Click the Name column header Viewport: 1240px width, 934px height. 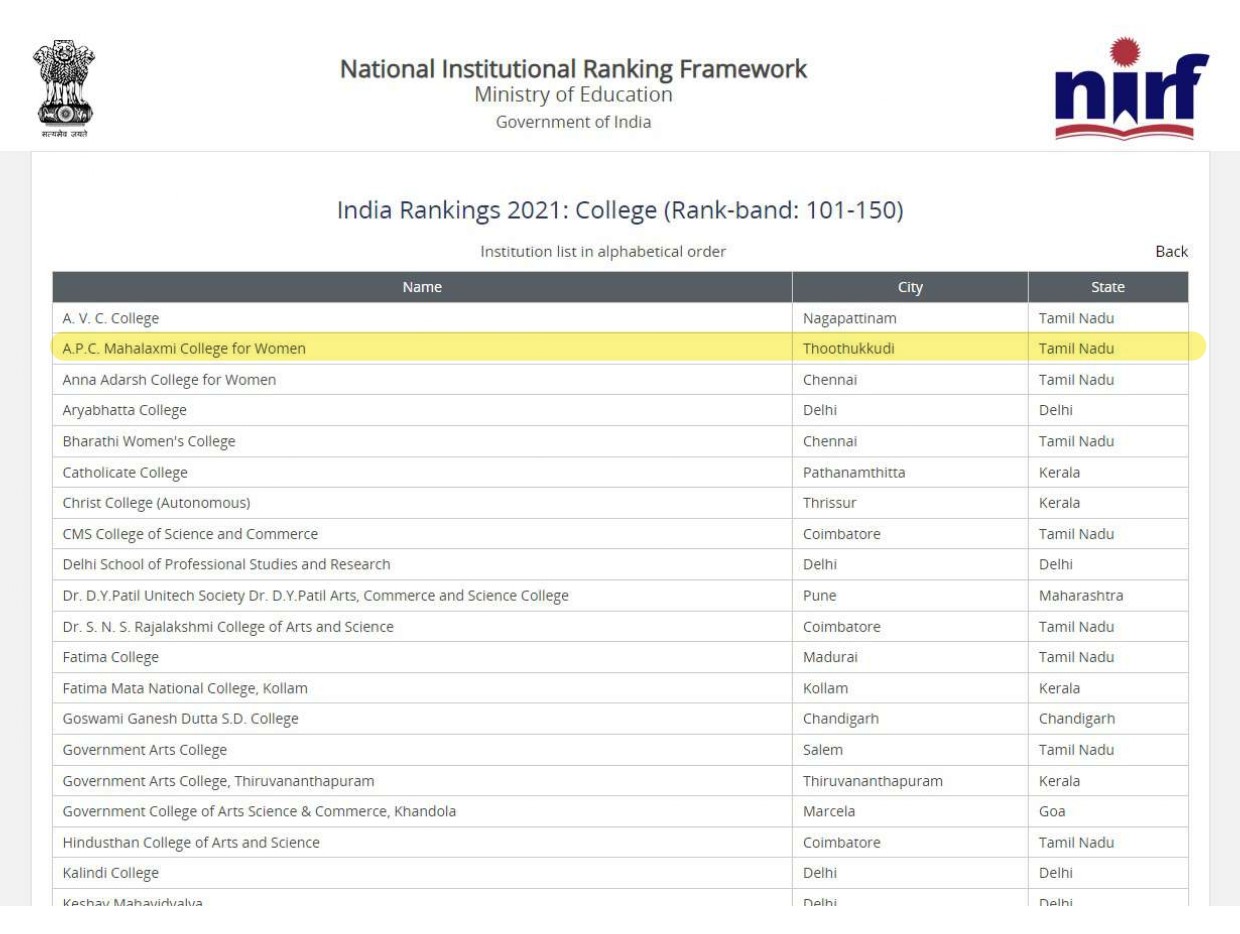click(422, 287)
